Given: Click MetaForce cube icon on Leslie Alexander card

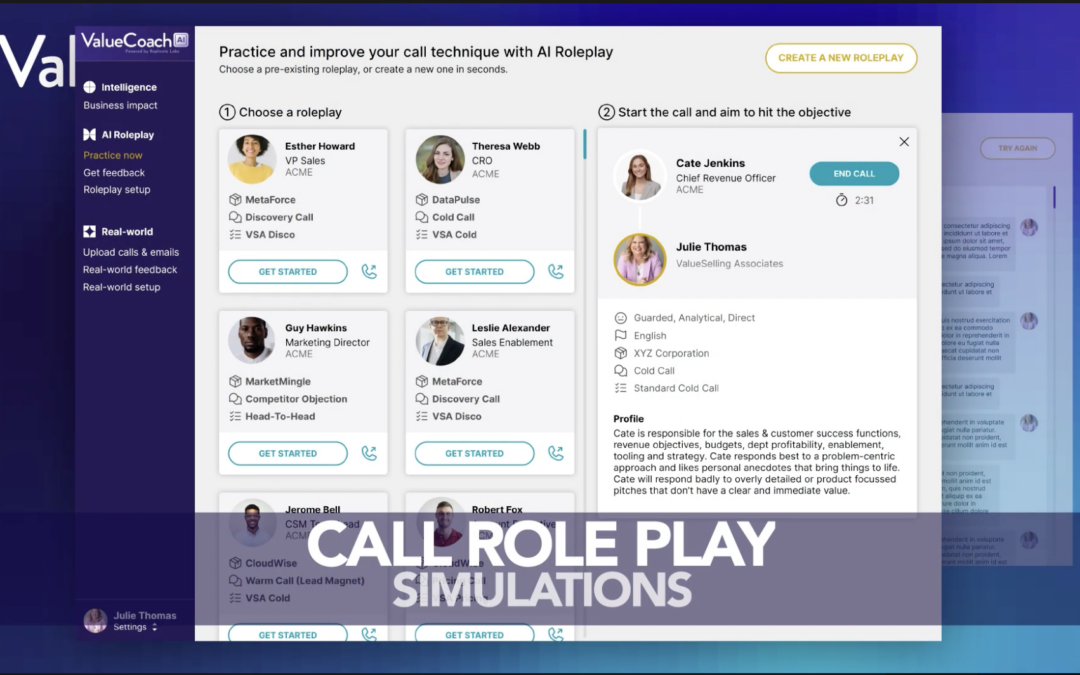Looking at the screenshot, I should point(422,381).
